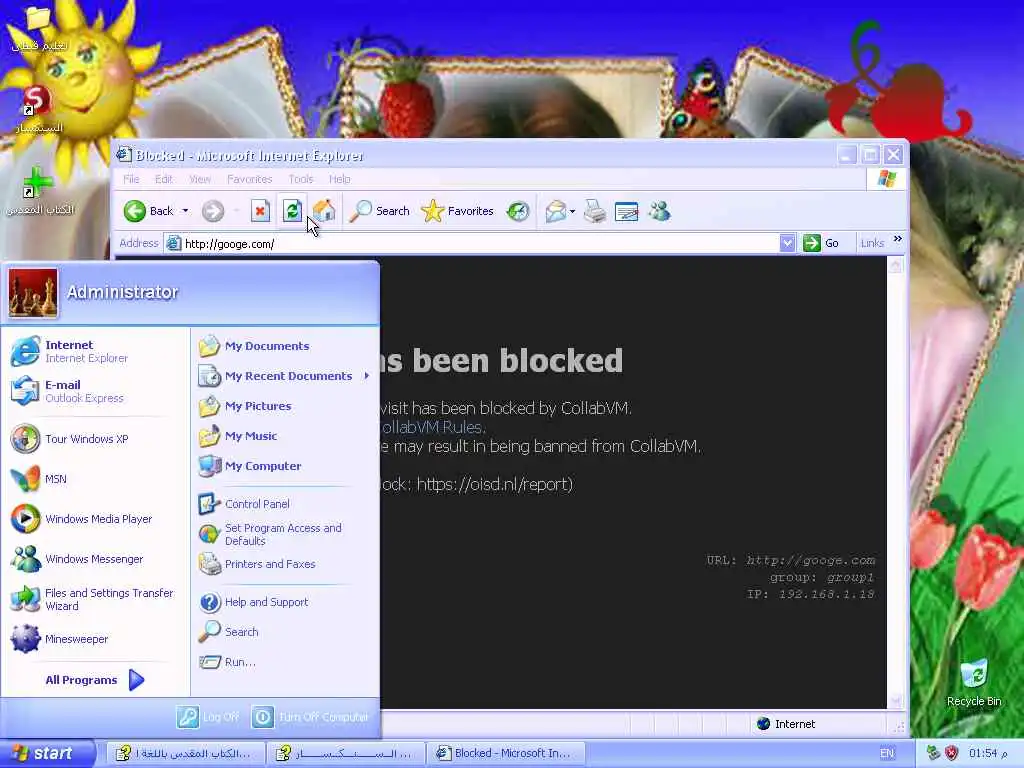1024x768 pixels.
Task: Open the Search pane in IE toolbar
Action: (x=379, y=211)
